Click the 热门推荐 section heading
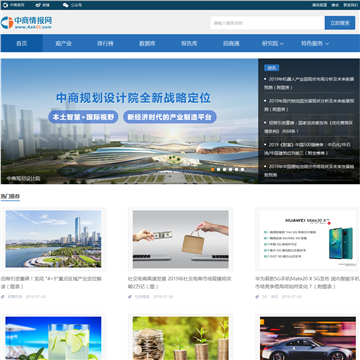Image resolution: width=360 pixels, height=360 pixels. (10, 196)
